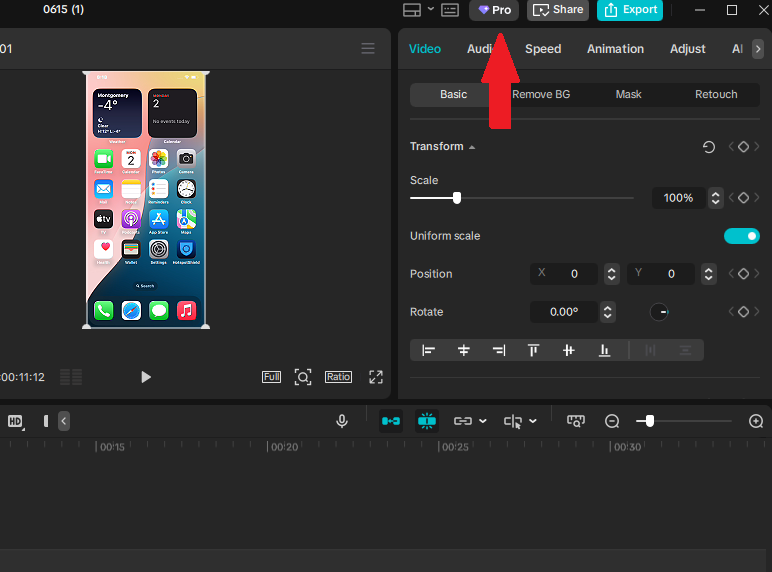The image size is (772, 572).
Task: Select the Basic sub-tab
Action: 453,95
